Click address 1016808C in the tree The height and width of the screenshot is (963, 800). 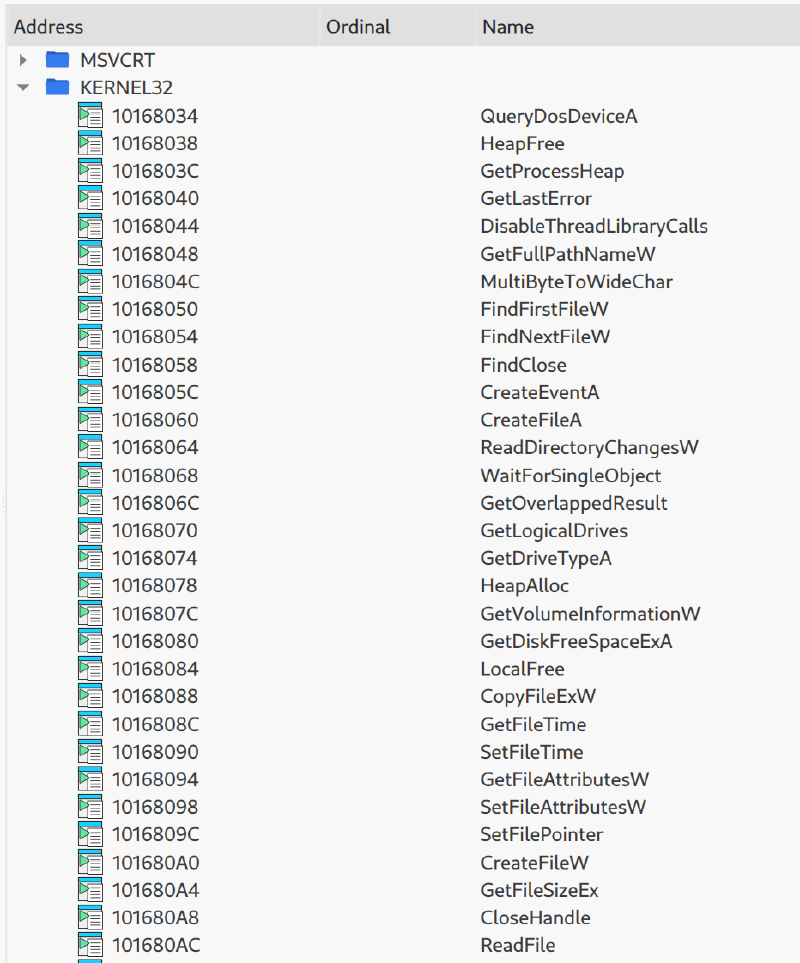click(155, 725)
